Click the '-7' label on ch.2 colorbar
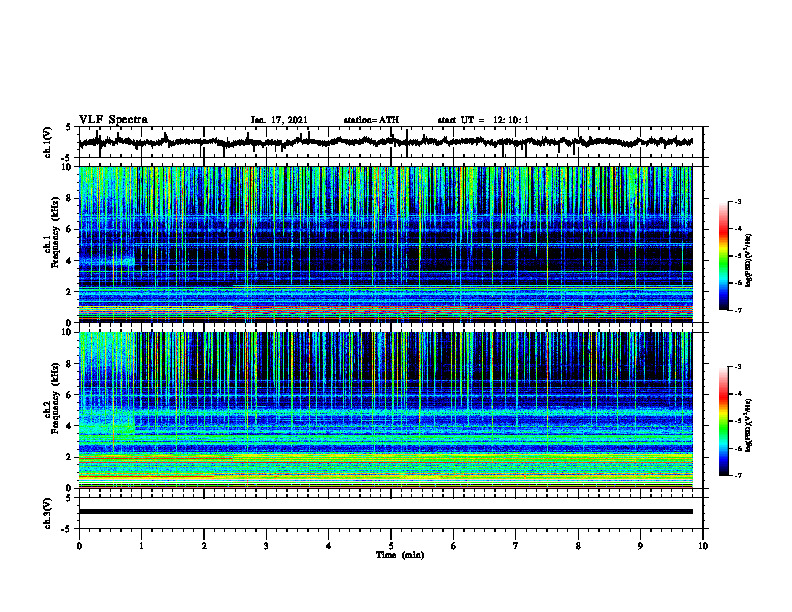This screenshot has width=792, height=612. pyautogui.click(x=738, y=476)
